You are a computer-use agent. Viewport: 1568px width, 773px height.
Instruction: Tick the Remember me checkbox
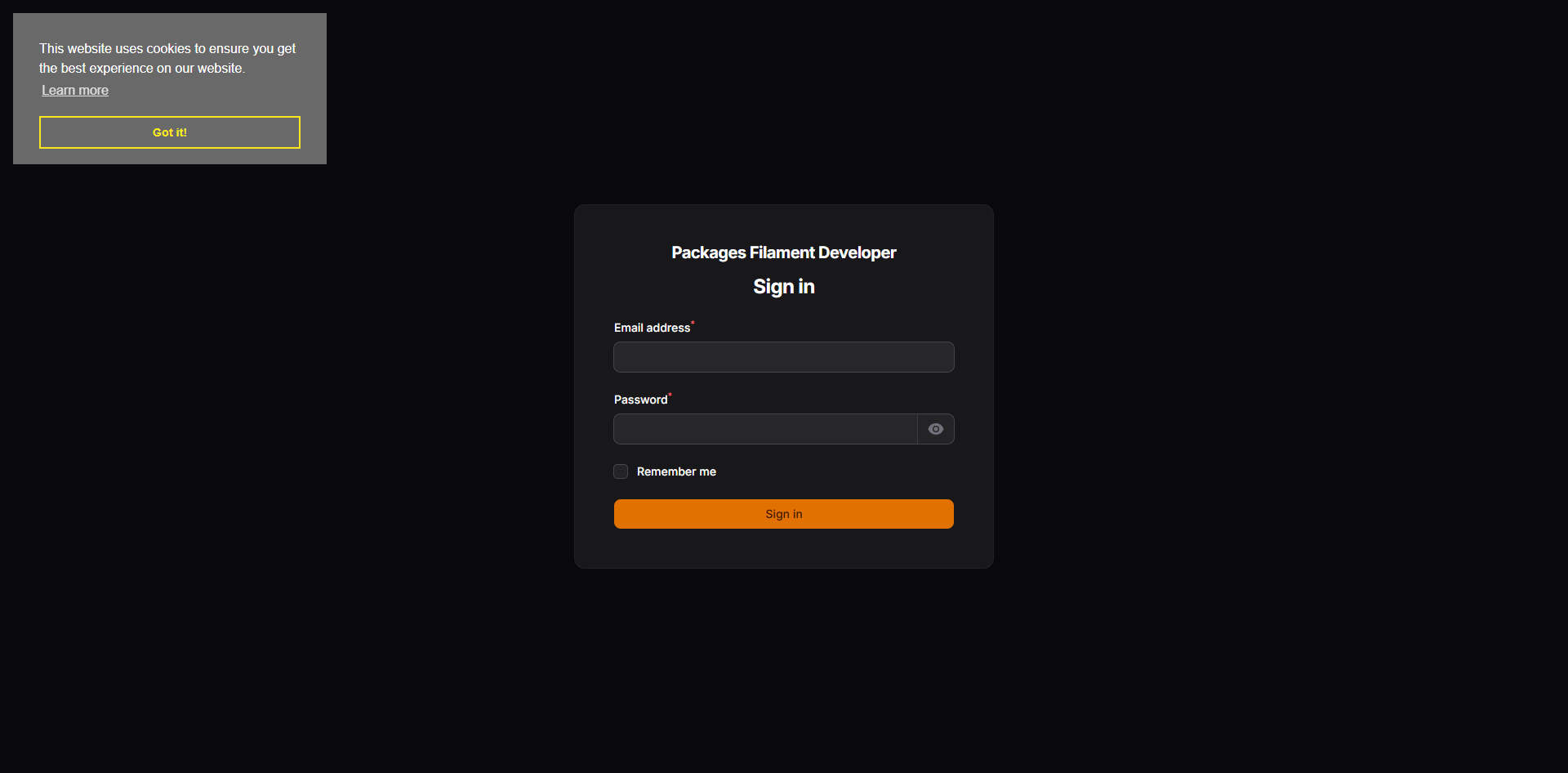621,471
